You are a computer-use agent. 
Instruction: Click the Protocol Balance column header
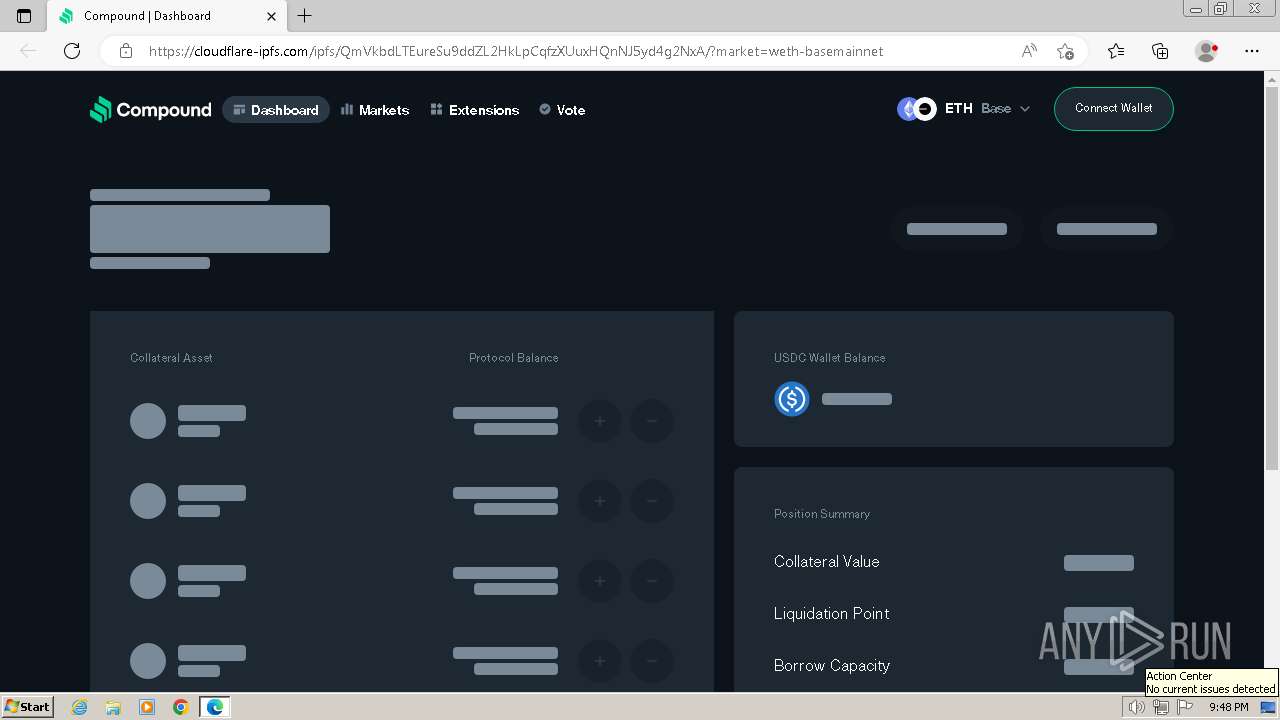pyautogui.click(x=513, y=358)
